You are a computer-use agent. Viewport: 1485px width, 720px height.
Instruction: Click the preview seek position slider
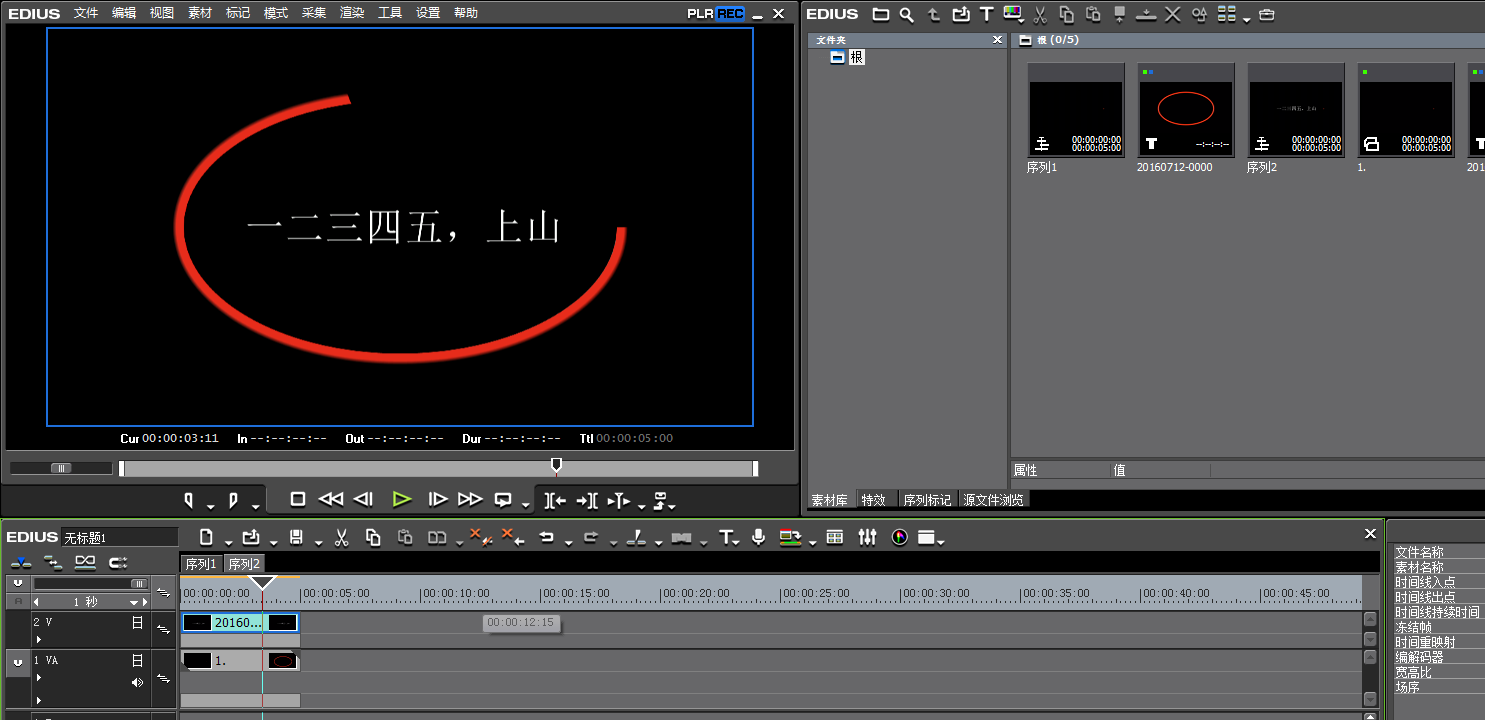tap(556, 463)
